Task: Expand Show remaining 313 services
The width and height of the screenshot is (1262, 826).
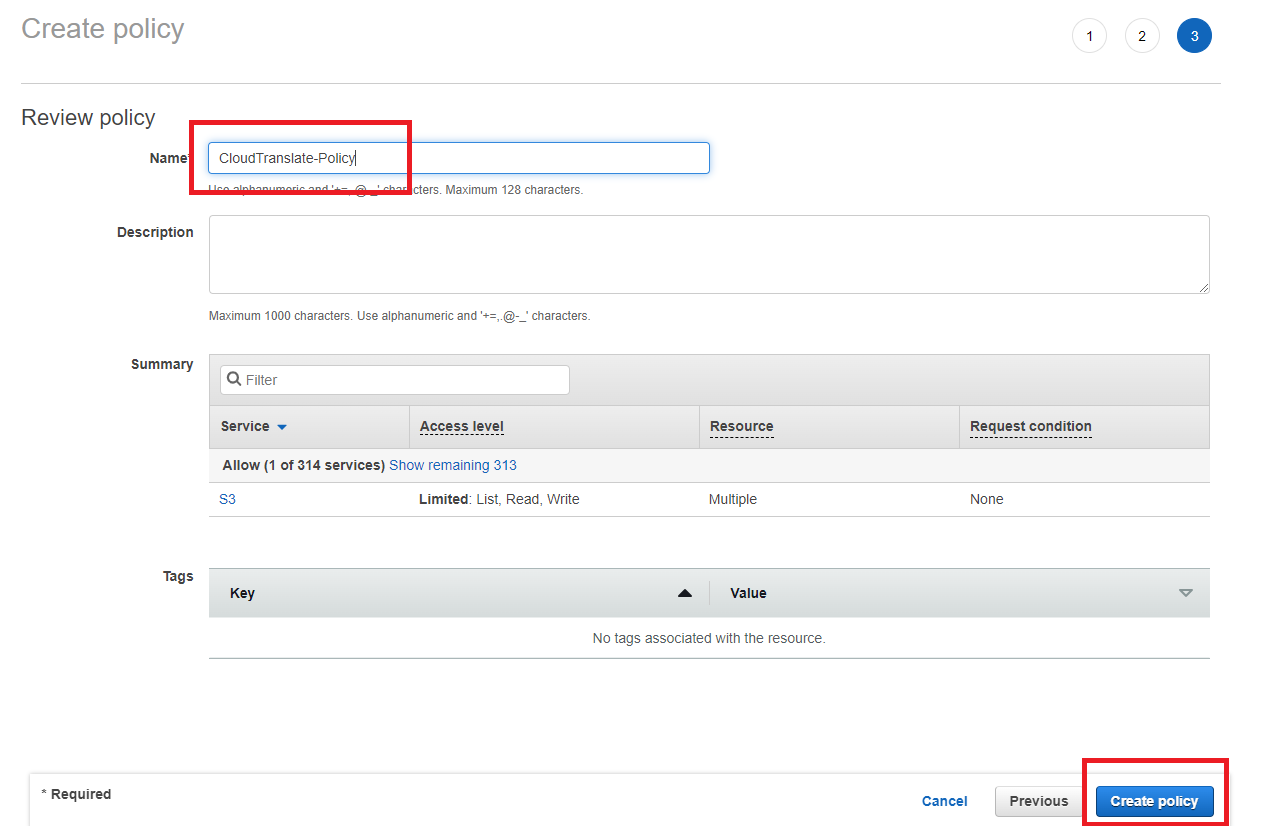Action: [452, 465]
